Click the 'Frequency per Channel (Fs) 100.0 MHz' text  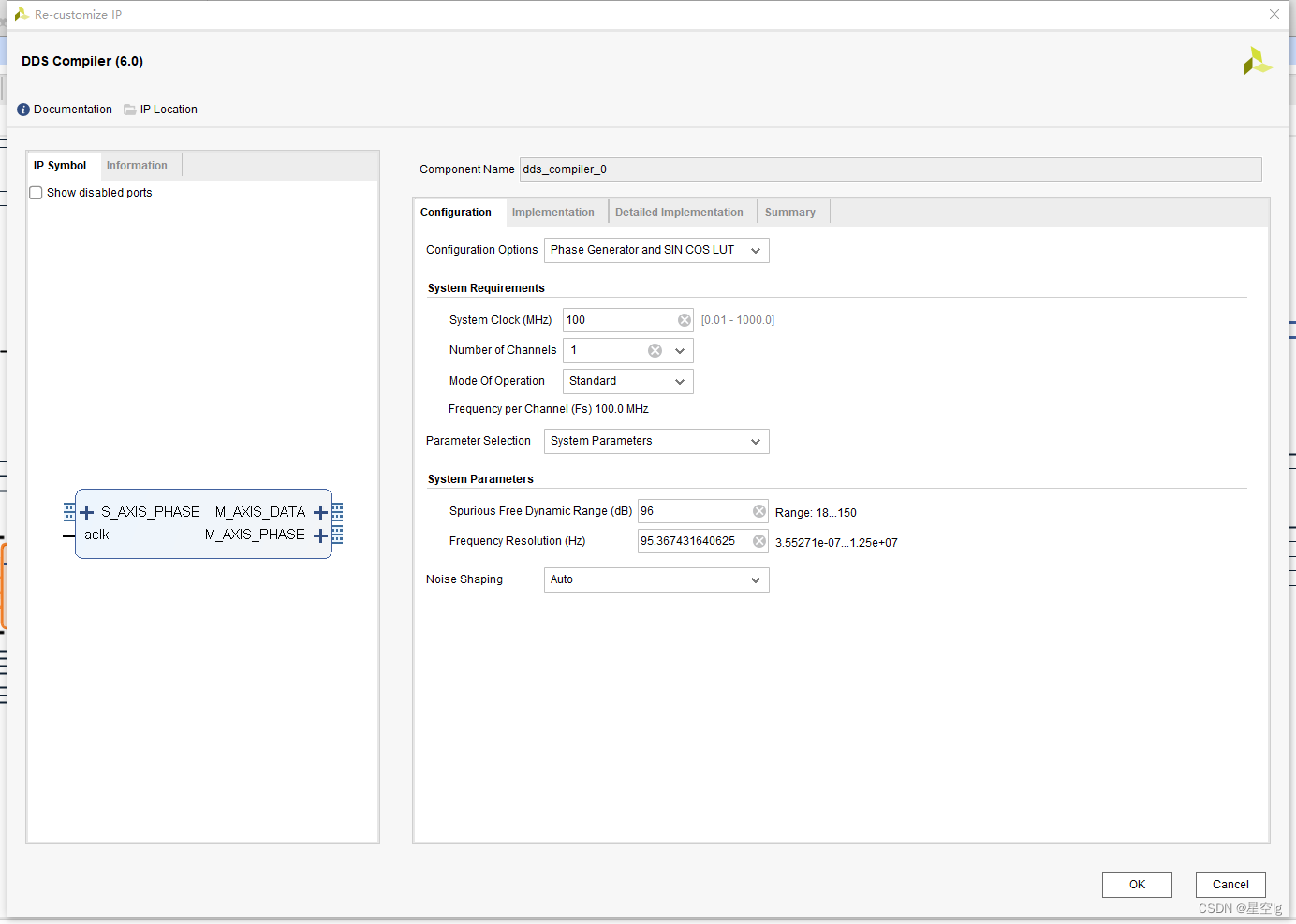coord(549,409)
